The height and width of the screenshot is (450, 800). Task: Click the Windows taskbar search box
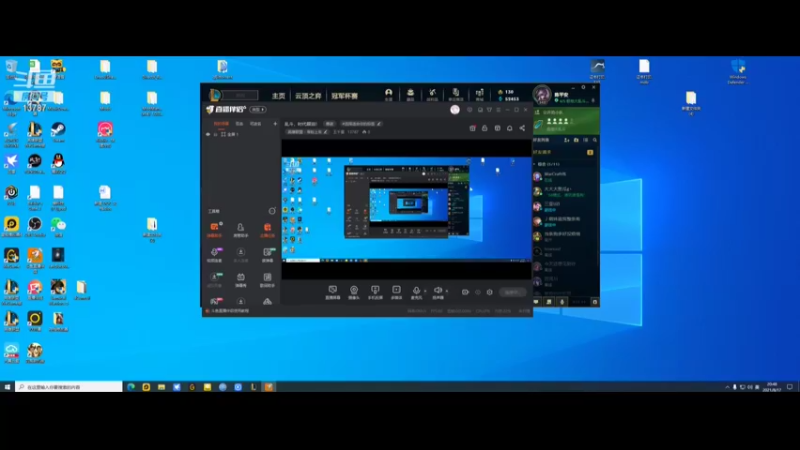[69, 387]
